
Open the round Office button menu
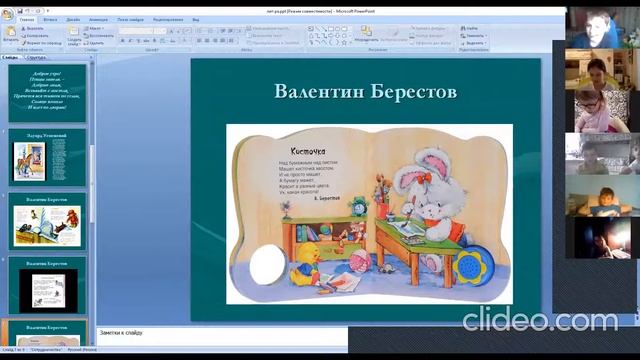click(7, 13)
